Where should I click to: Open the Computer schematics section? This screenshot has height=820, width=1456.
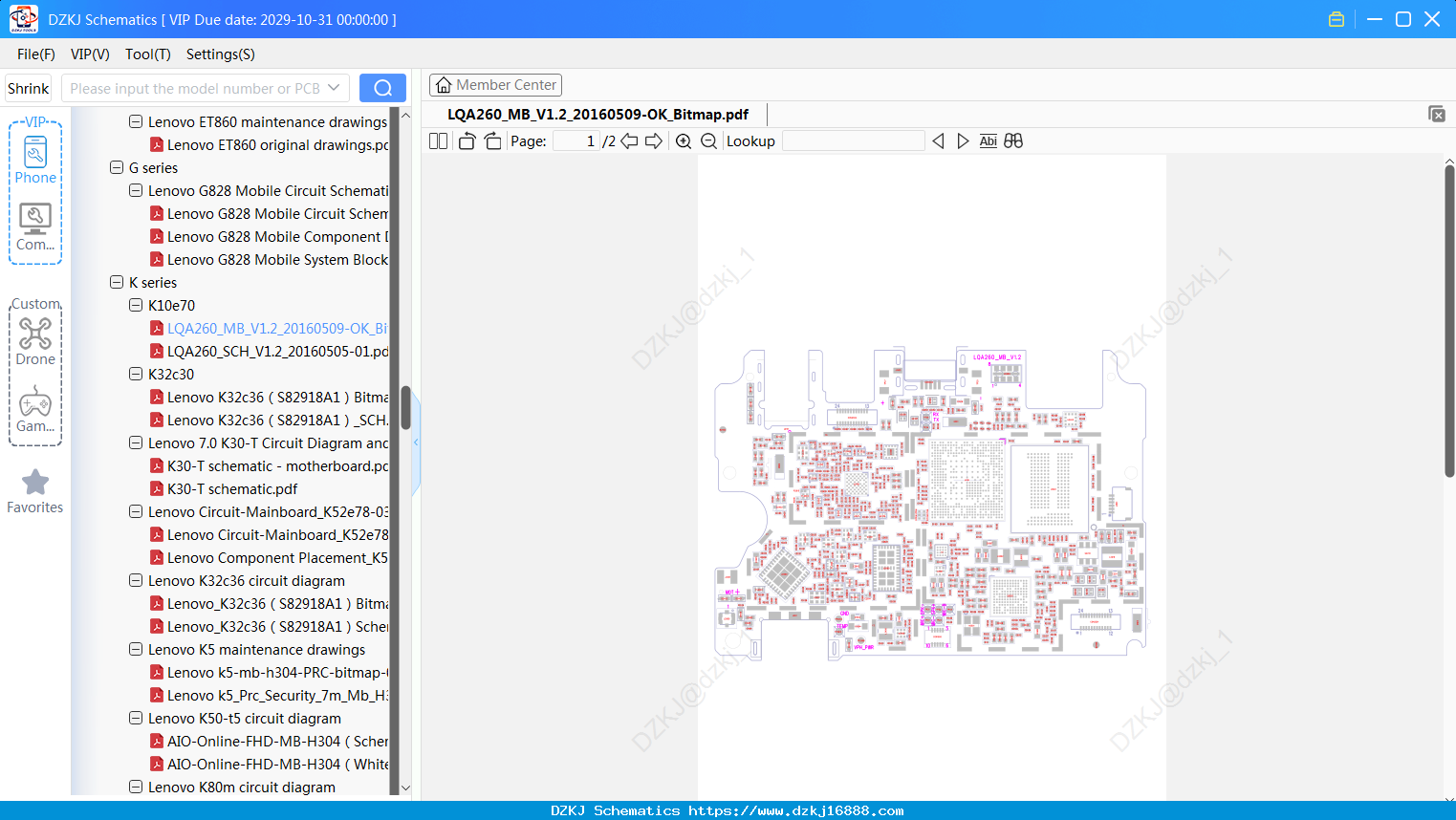[35, 227]
